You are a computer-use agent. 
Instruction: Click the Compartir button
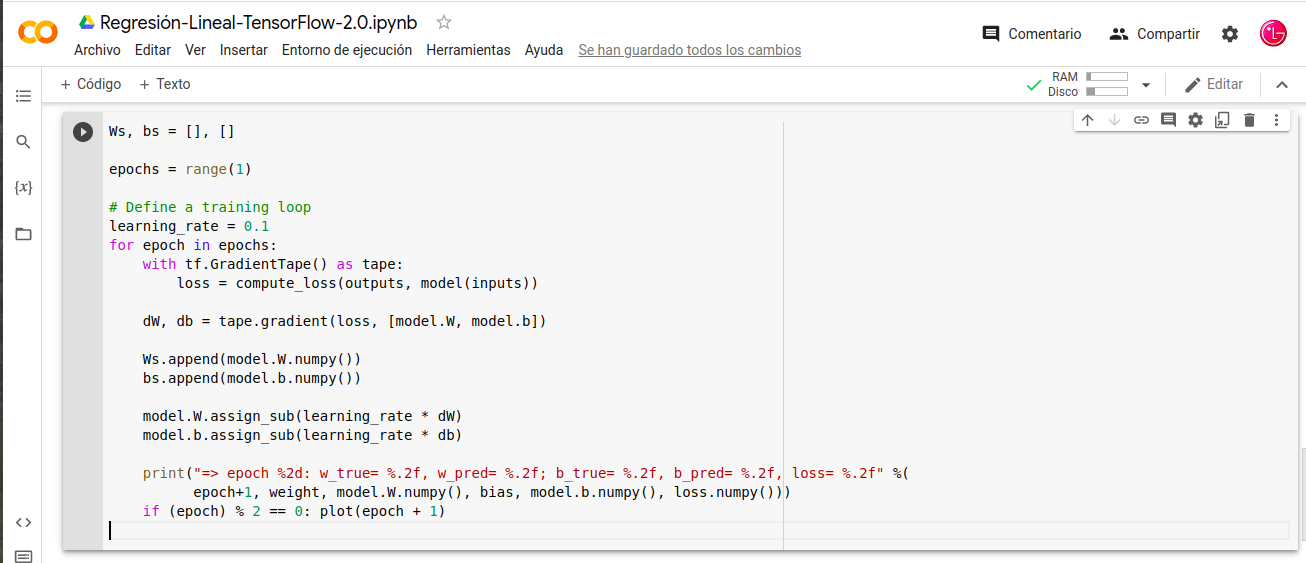(x=1154, y=34)
